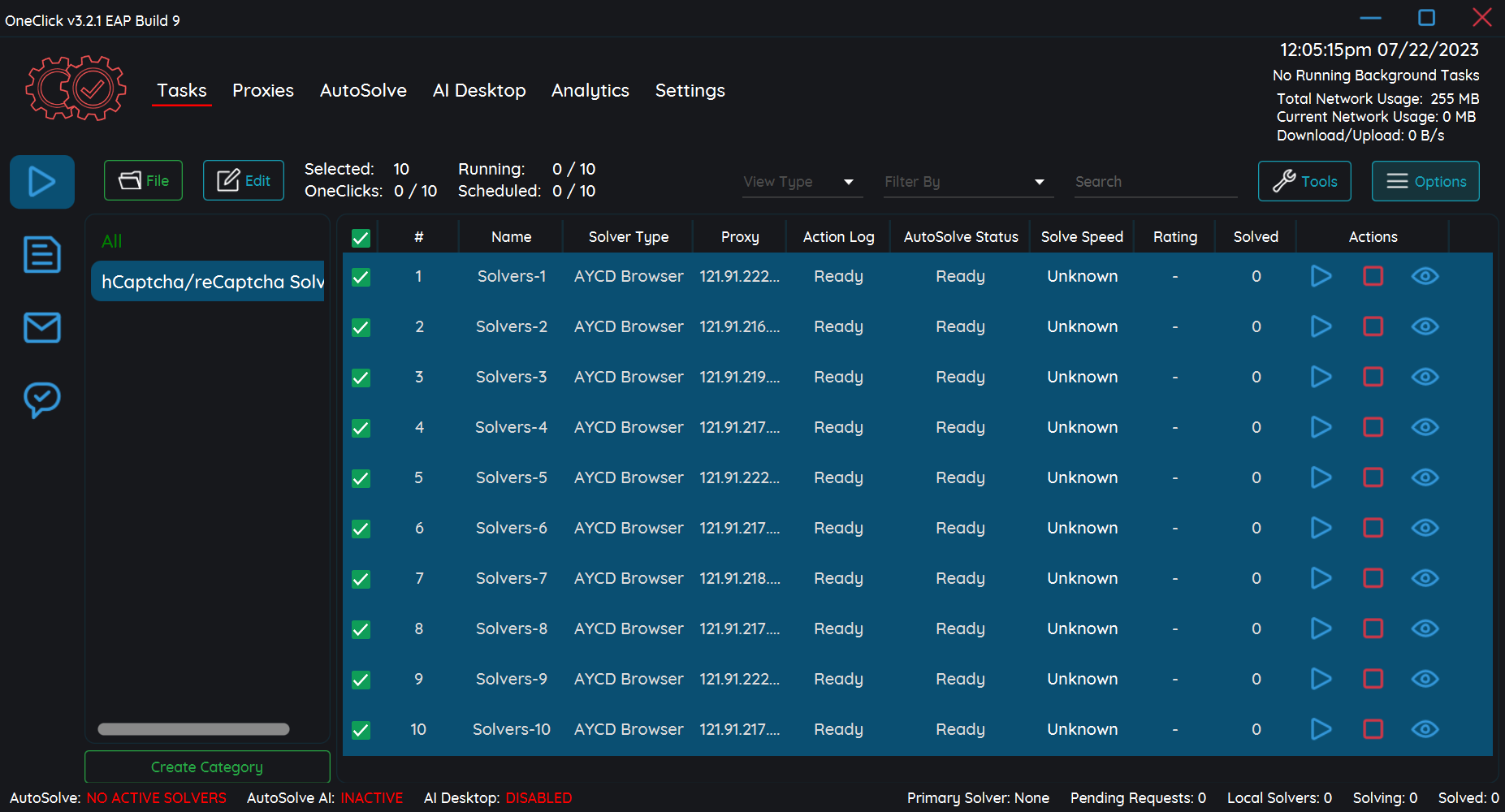
Task: Stop the Solvers-5 task with the stop icon
Action: [x=1373, y=477]
